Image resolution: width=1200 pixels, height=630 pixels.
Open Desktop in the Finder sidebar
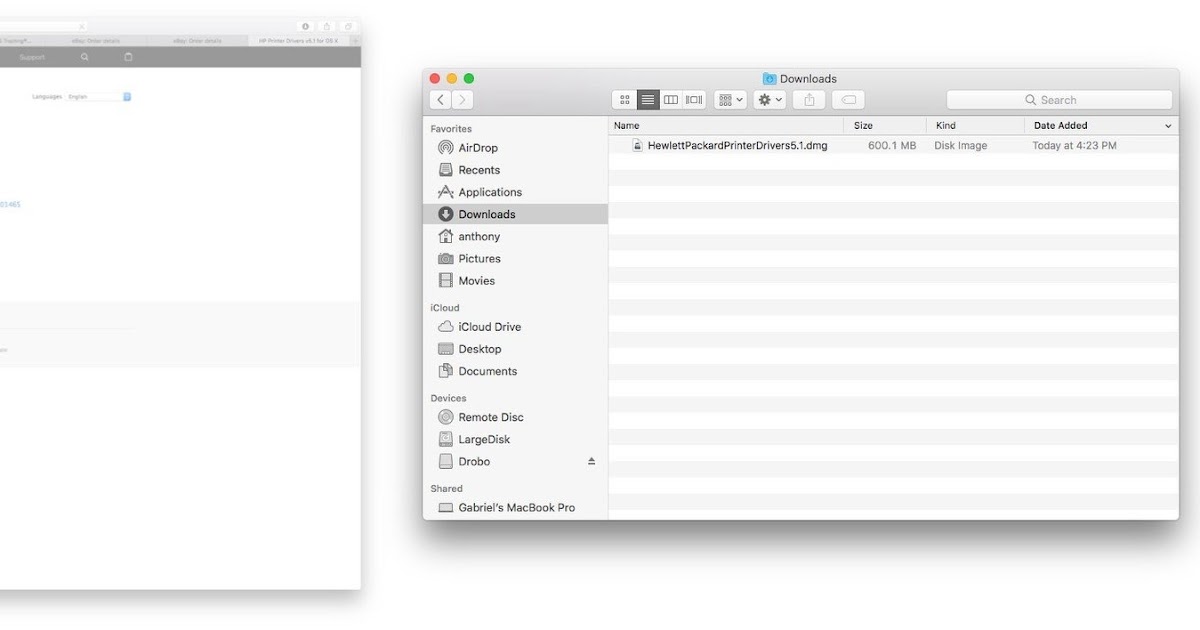coord(515,349)
